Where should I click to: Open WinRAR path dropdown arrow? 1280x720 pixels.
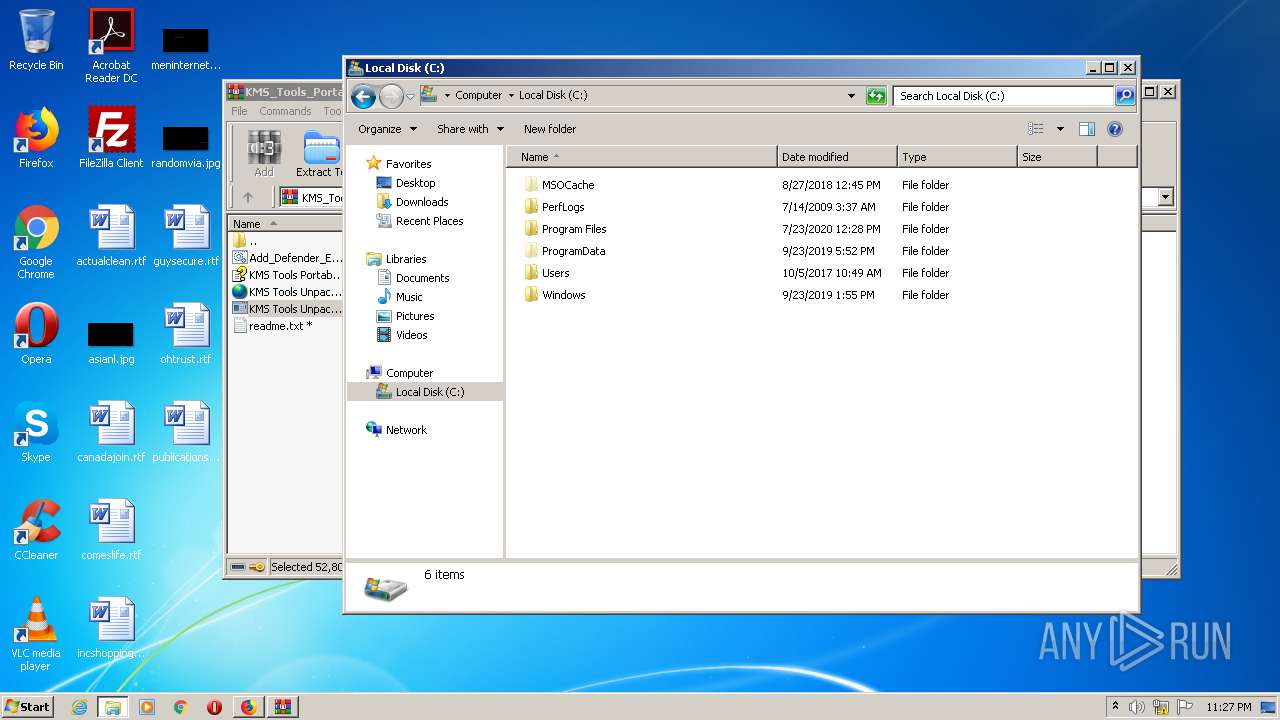(x=1165, y=197)
